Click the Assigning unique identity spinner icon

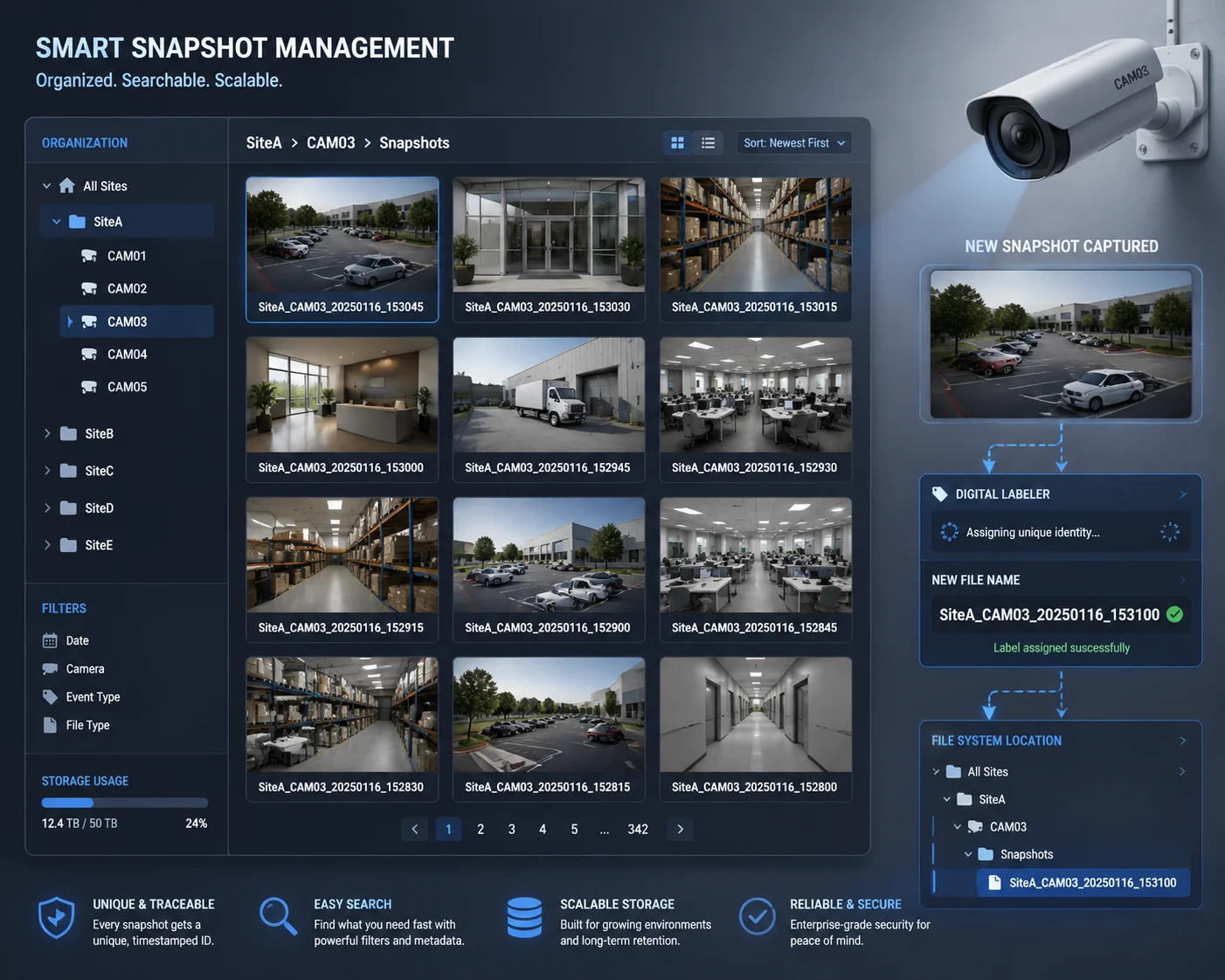click(949, 532)
